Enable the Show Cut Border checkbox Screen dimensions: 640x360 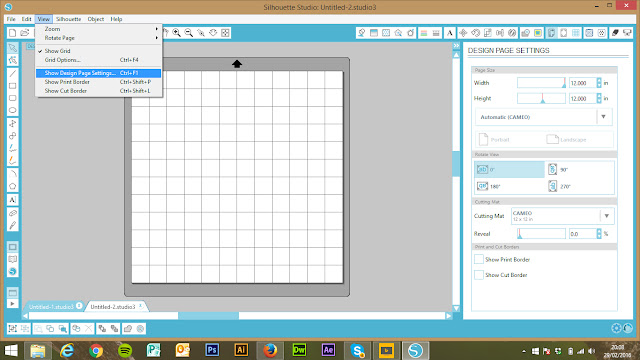pyautogui.click(x=479, y=275)
